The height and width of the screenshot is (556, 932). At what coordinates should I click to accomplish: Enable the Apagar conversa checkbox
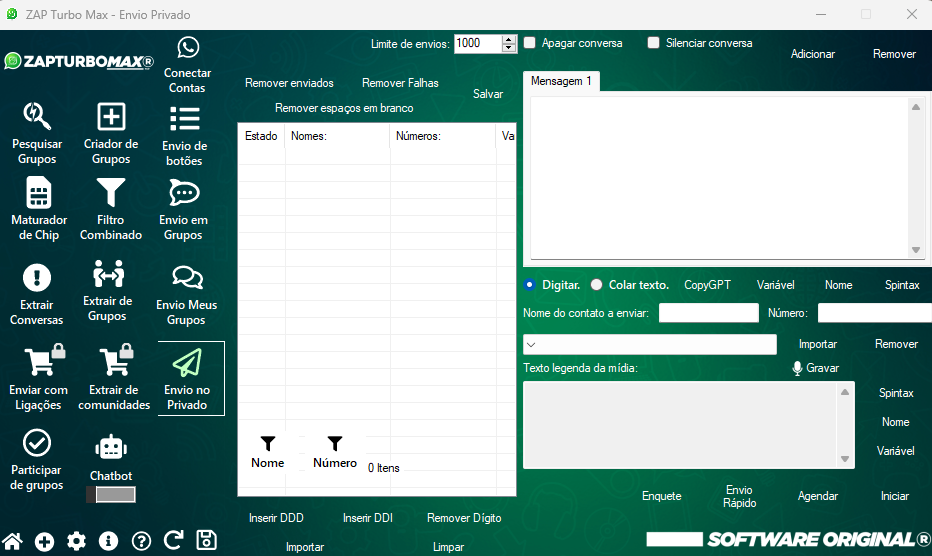pyautogui.click(x=530, y=43)
